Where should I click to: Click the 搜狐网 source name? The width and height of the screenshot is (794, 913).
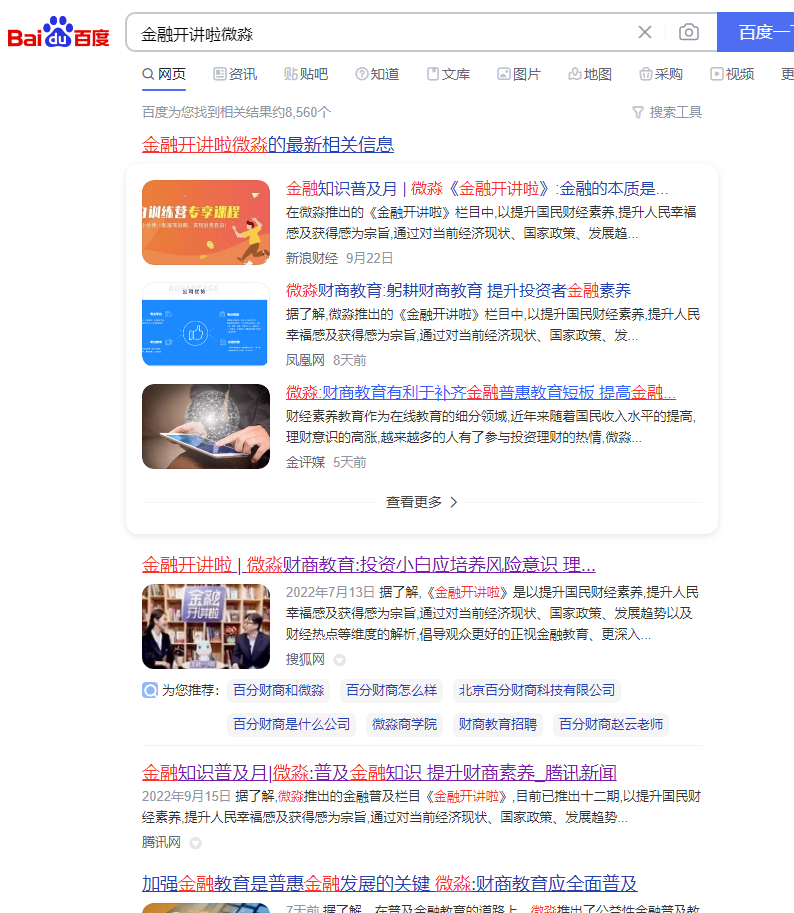[305, 659]
